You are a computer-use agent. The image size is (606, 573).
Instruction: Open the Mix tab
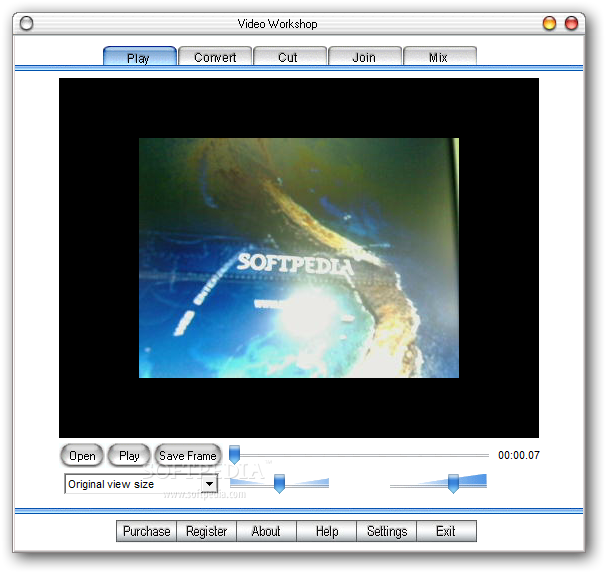point(440,56)
